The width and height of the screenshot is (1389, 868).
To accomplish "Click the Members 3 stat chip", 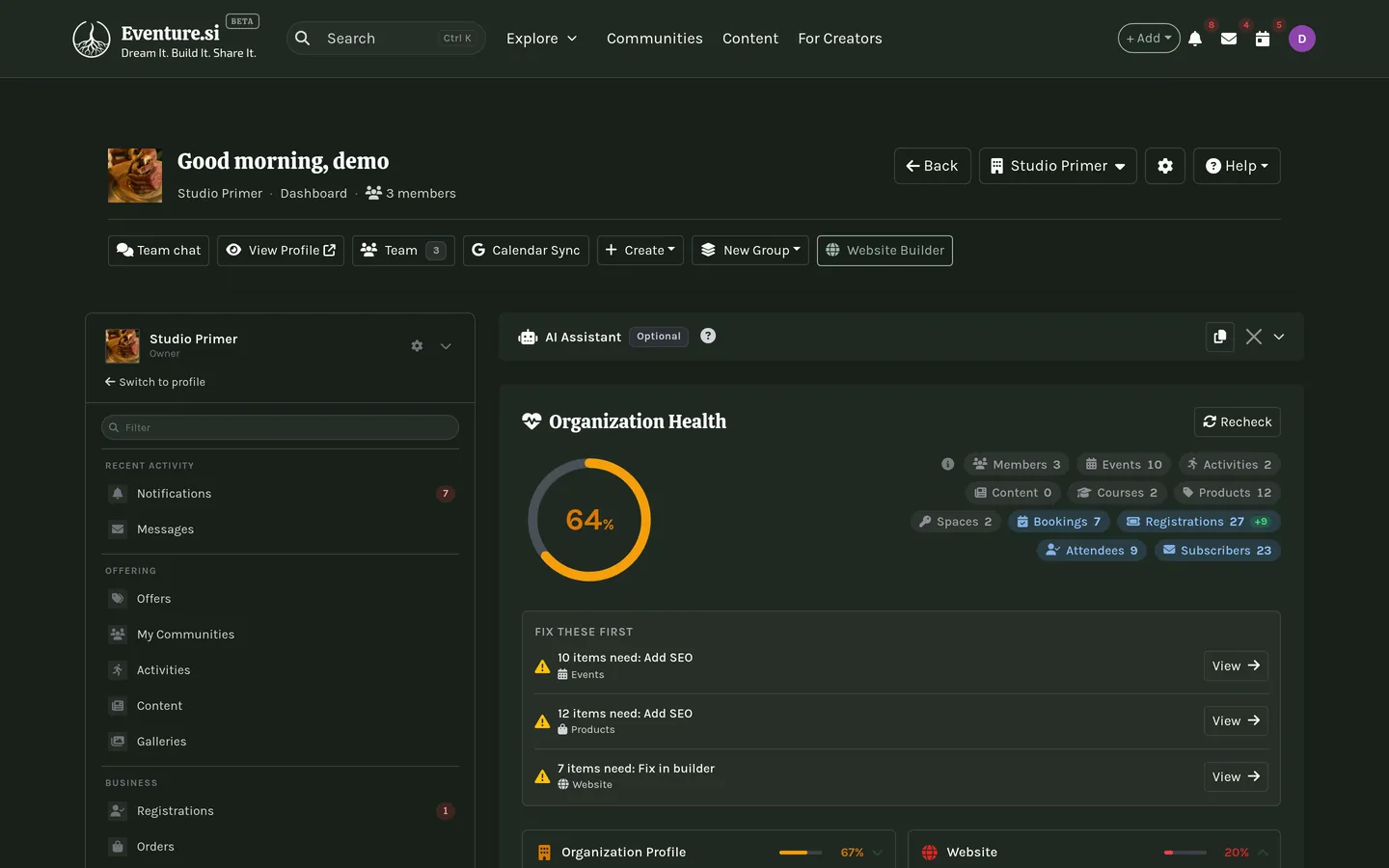I will [x=1016, y=465].
